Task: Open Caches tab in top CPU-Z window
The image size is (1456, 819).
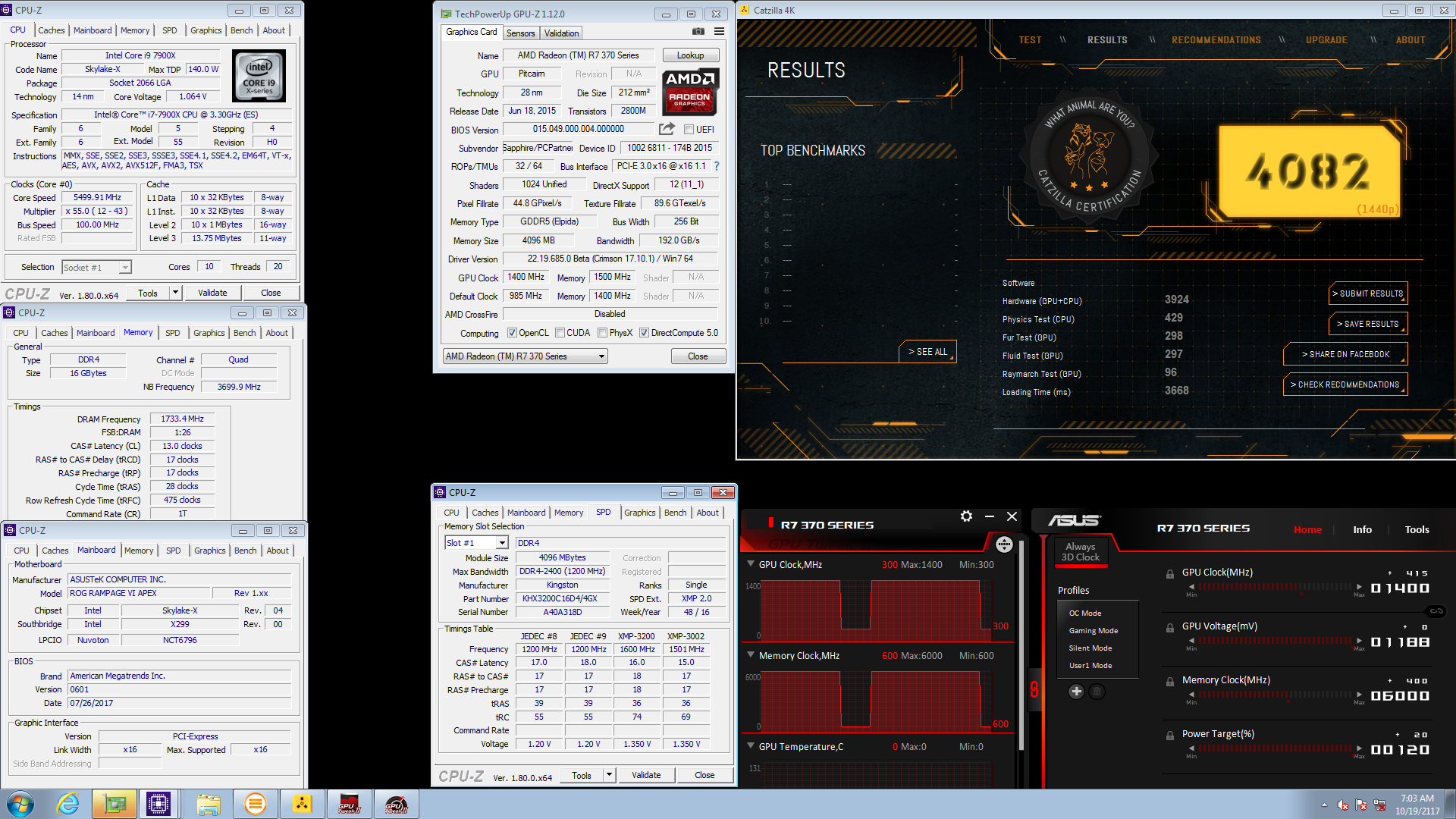Action: tap(51, 30)
